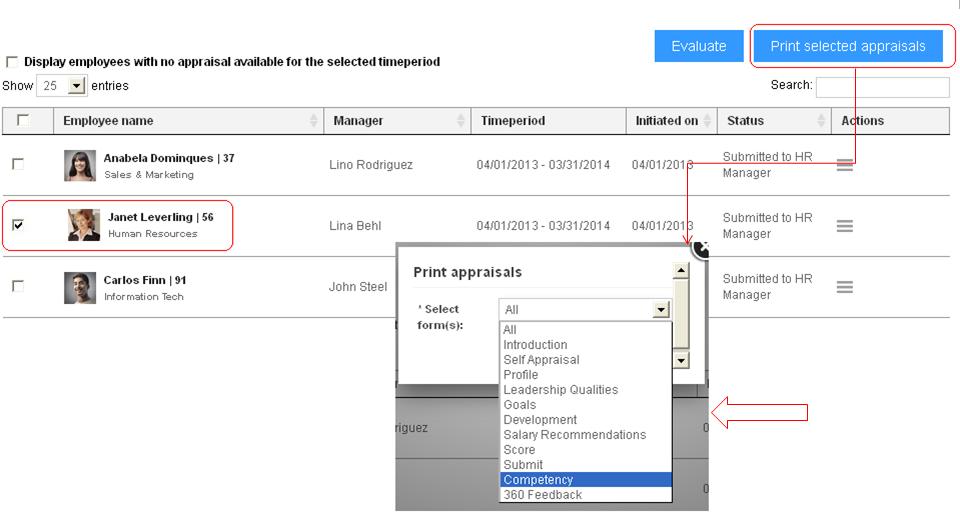Screen dimensions: 960x516
Task: Open the Select form(s) dropdown arrow
Action: pyautogui.click(x=661, y=310)
